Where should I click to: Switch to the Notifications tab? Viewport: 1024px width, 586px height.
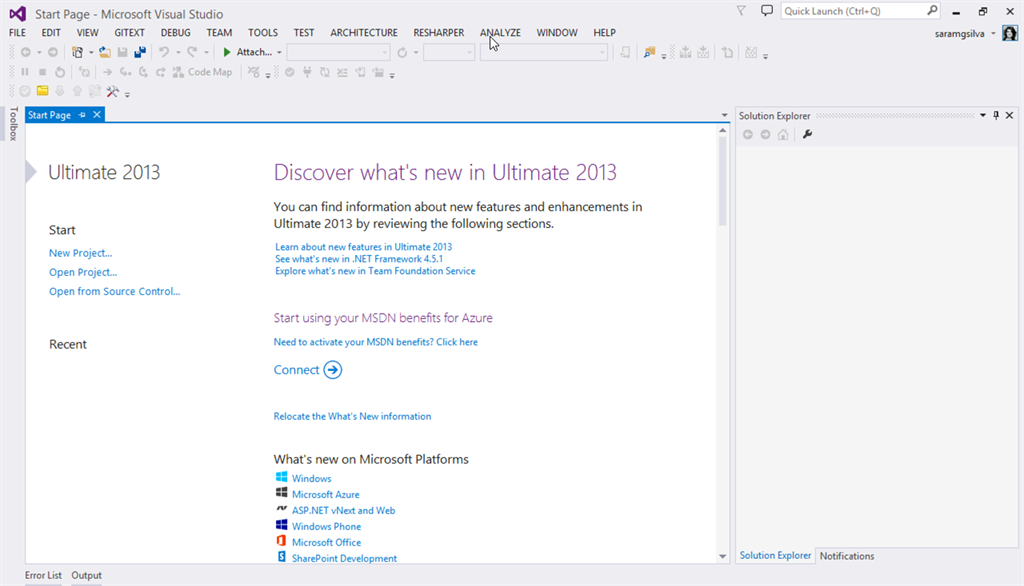coord(847,556)
